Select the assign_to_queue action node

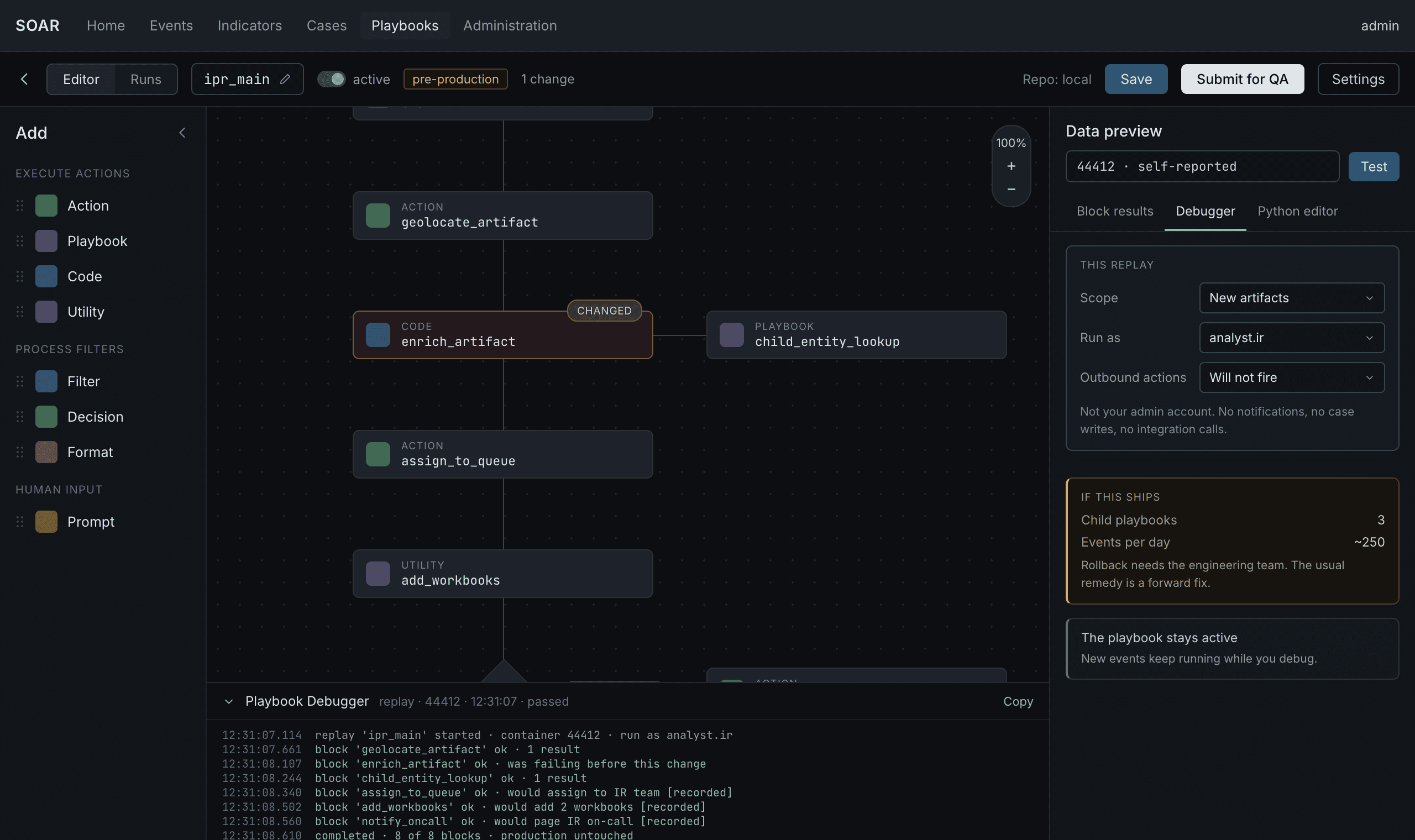pos(502,454)
